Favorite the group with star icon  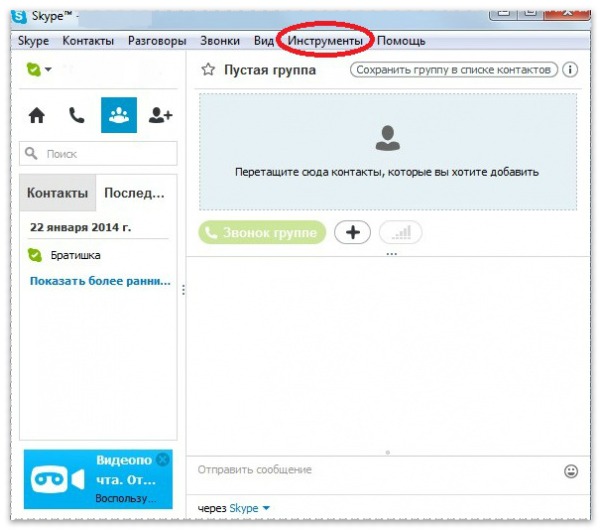click(x=208, y=70)
